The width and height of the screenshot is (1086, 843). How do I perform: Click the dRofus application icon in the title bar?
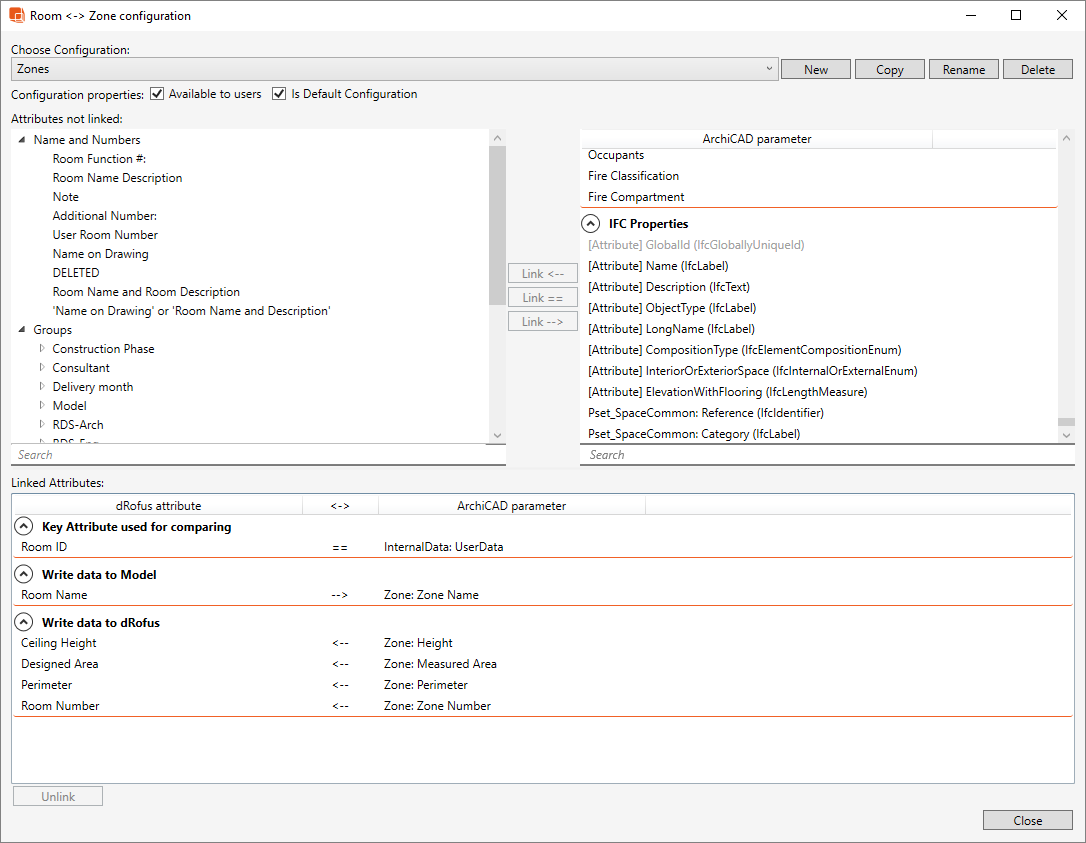pos(14,15)
